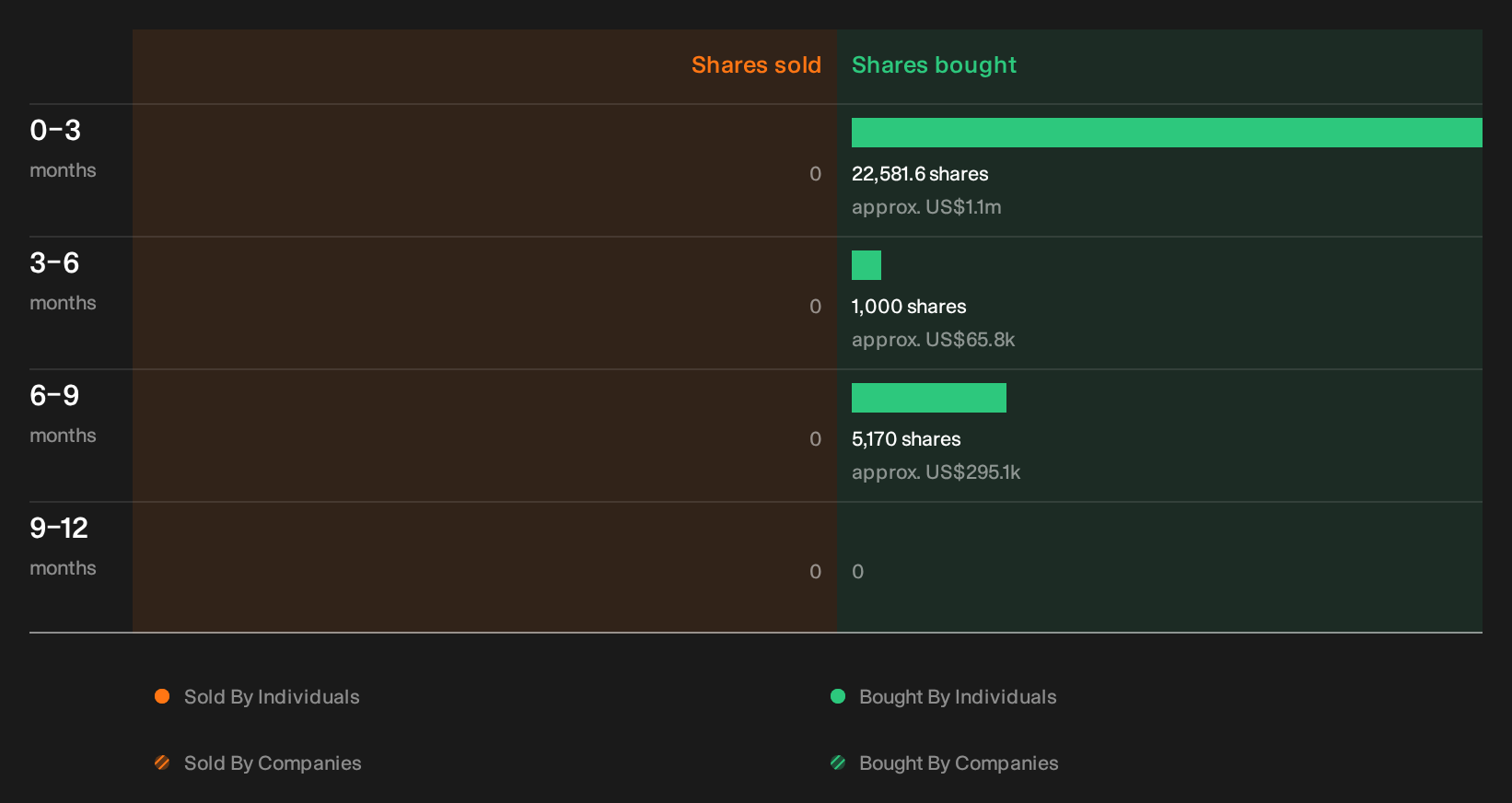Click the 5,170 shares value
This screenshot has height=803, width=1512.
pyautogui.click(x=906, y=439)
